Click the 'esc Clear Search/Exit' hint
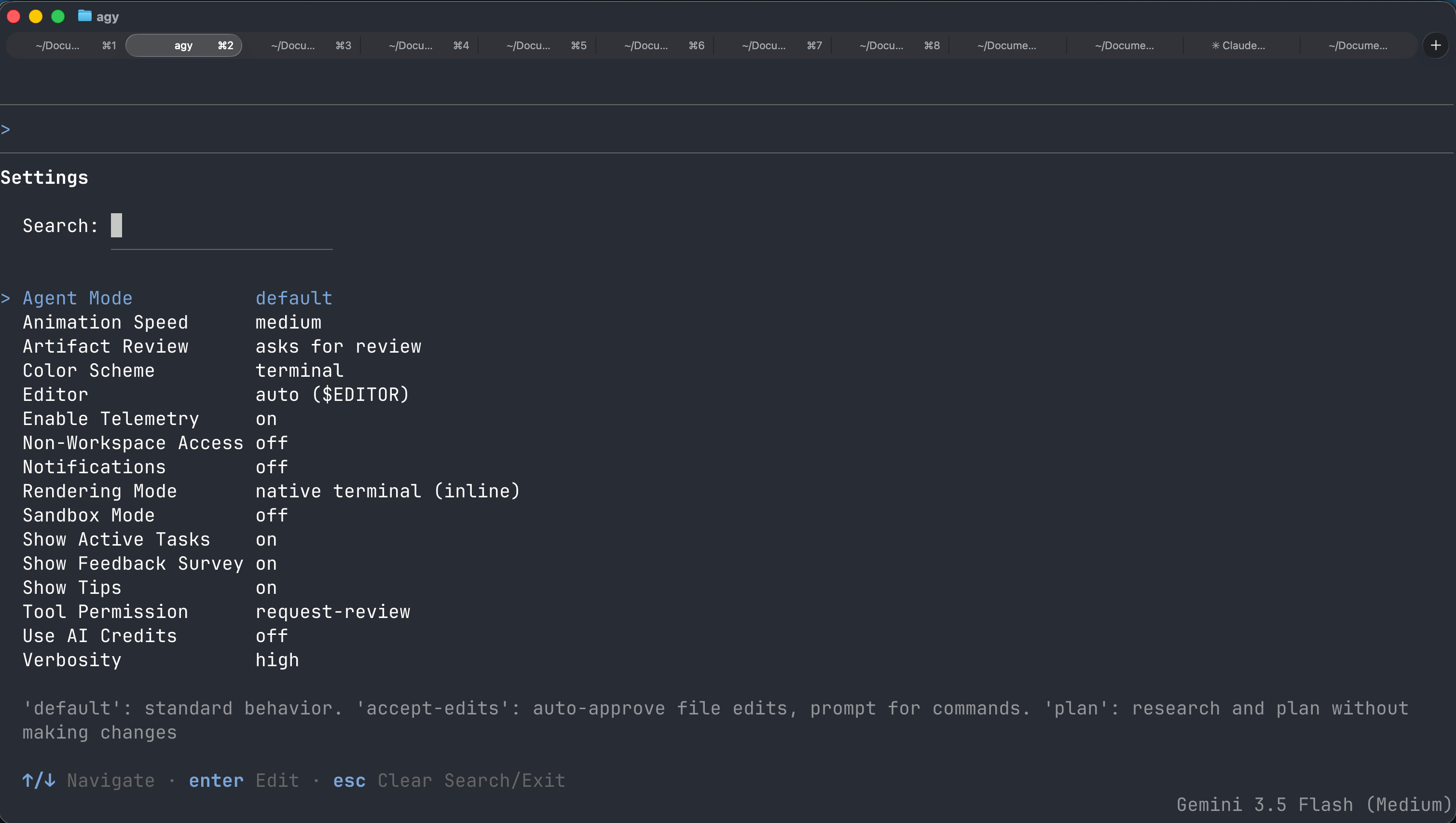This screenshot has width=1456, height=823. (449, 781)
